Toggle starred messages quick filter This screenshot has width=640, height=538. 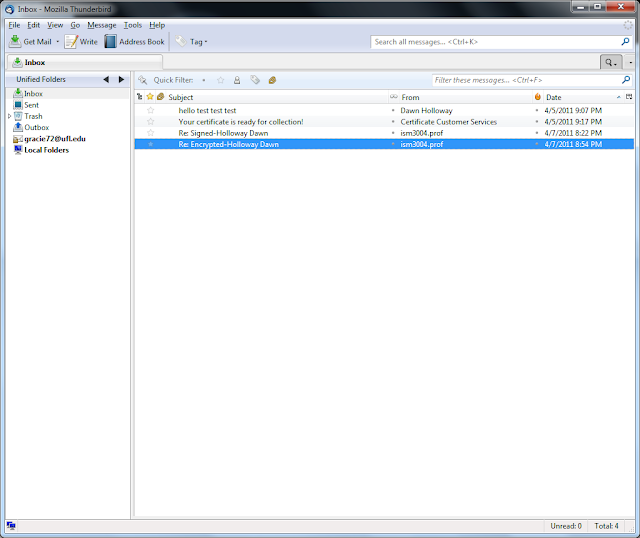click(220, 80)
